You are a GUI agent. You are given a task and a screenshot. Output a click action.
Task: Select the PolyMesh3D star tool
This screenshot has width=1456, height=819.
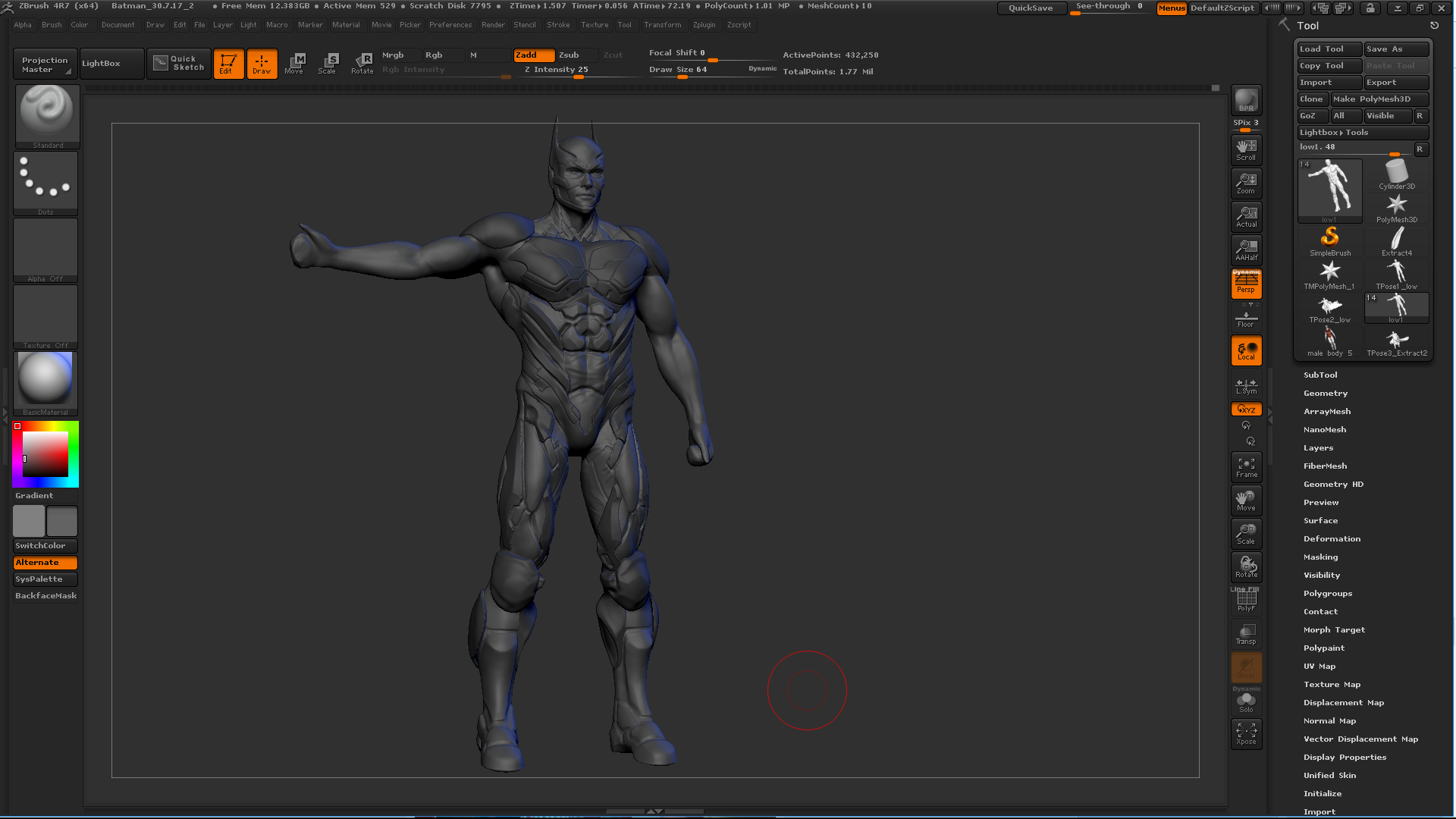click(x=1396, y=209)
